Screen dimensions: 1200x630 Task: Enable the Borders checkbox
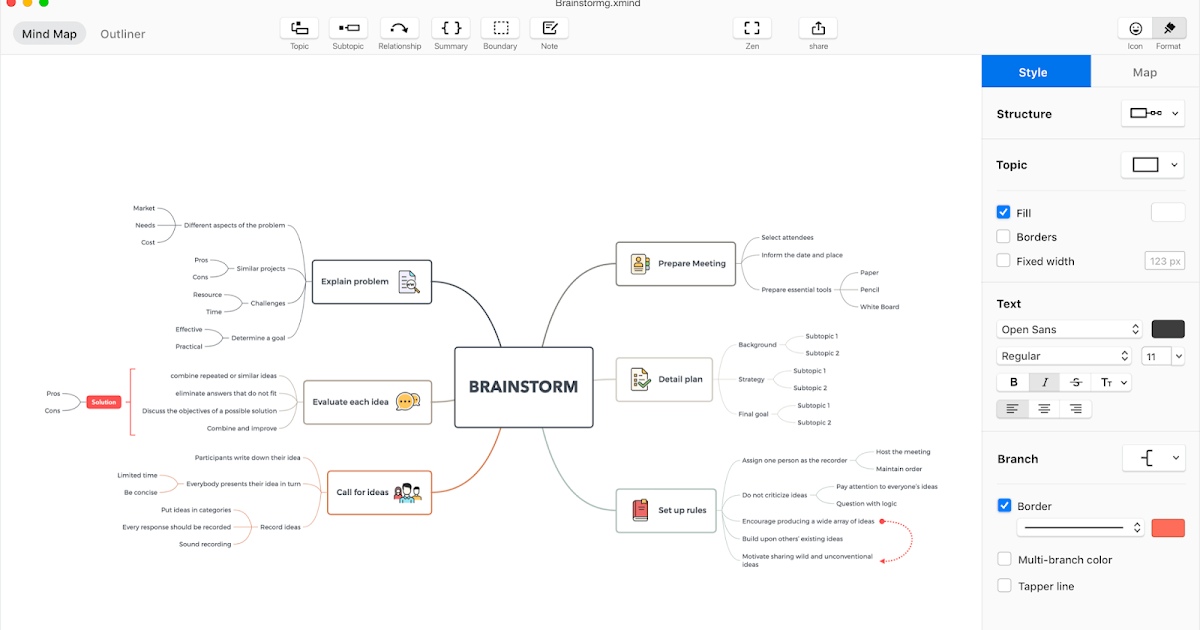click(1003, 236)
